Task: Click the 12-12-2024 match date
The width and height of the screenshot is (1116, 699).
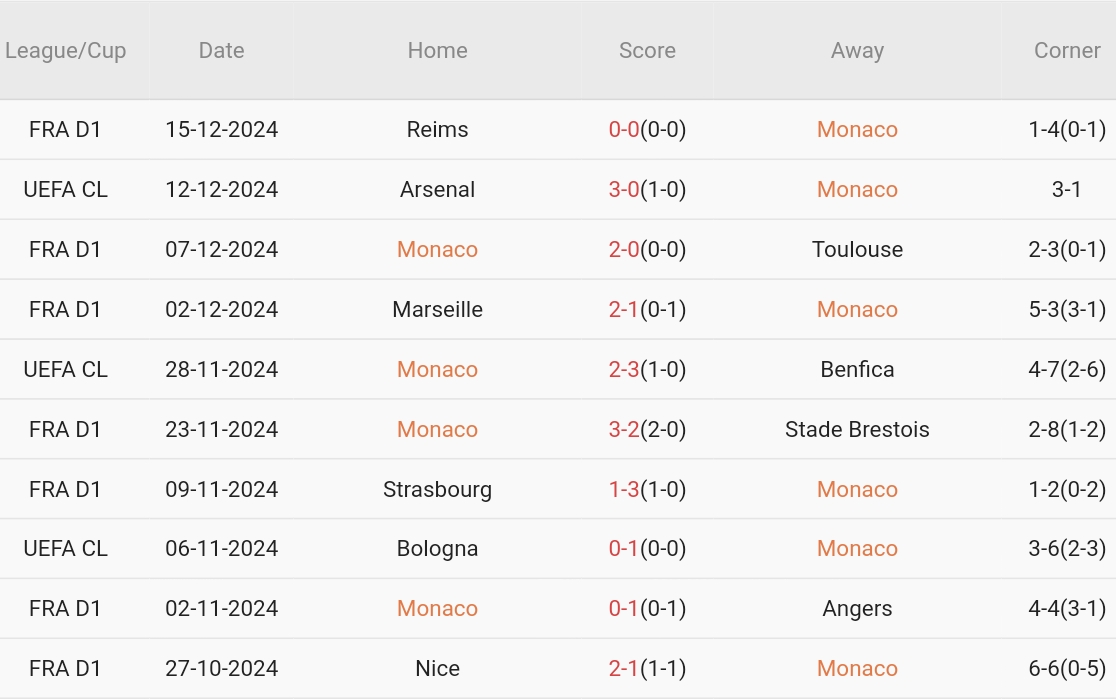Action: 221,190
